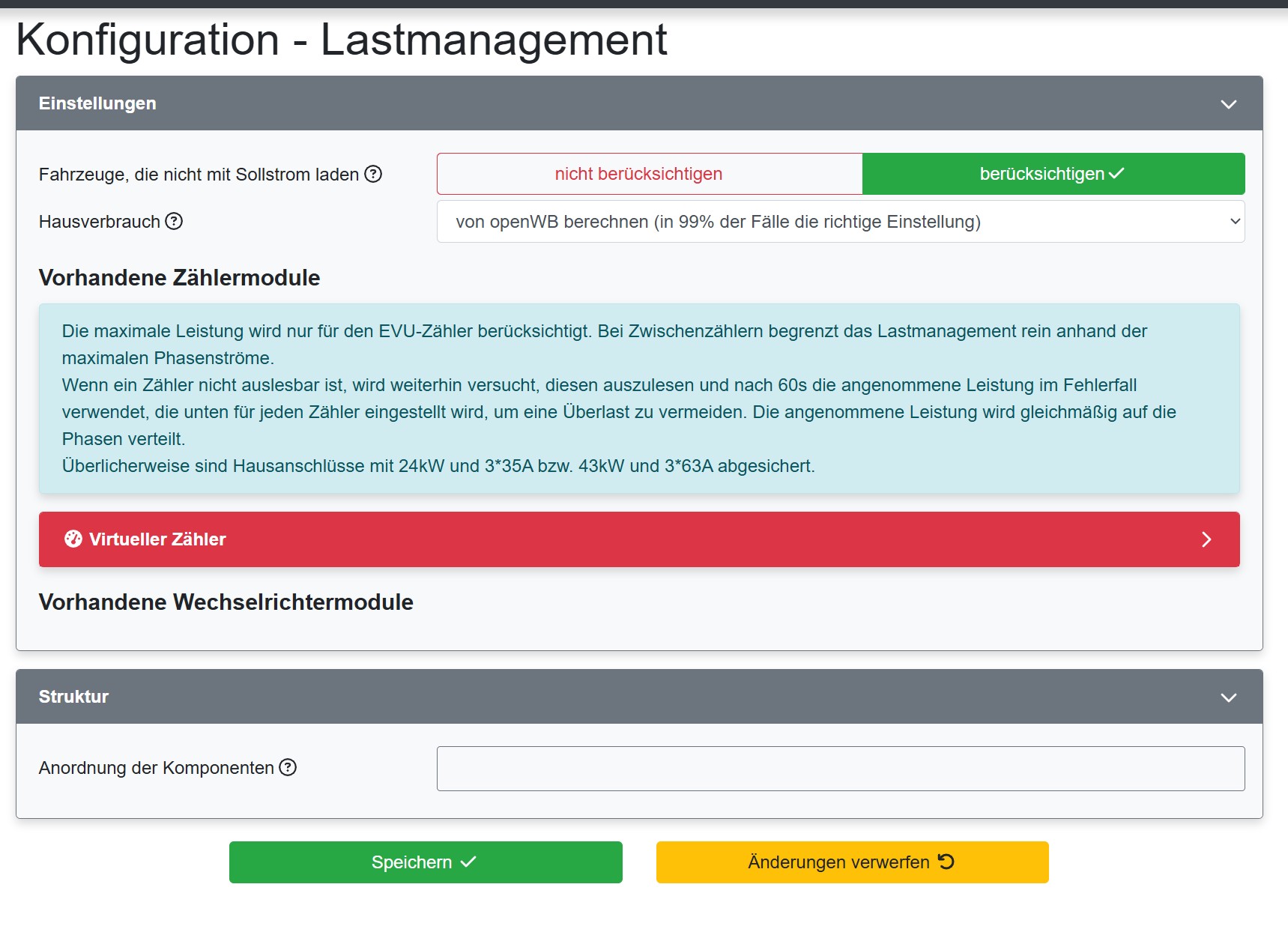Select 'nicht berücksichtigen' option

pyautogui.click(x=650, y=174)
